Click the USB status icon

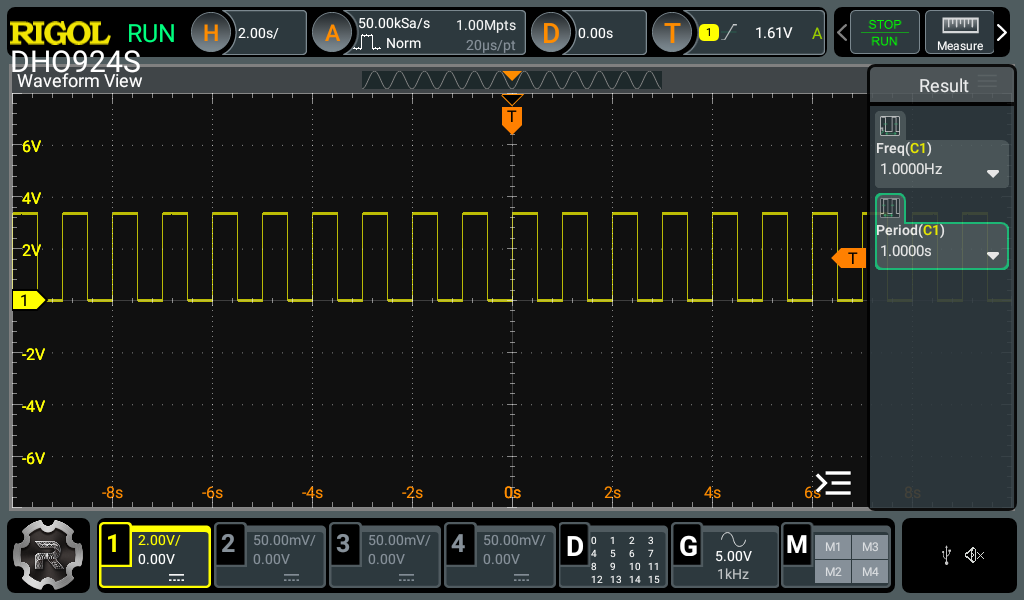tap(946, 556)
